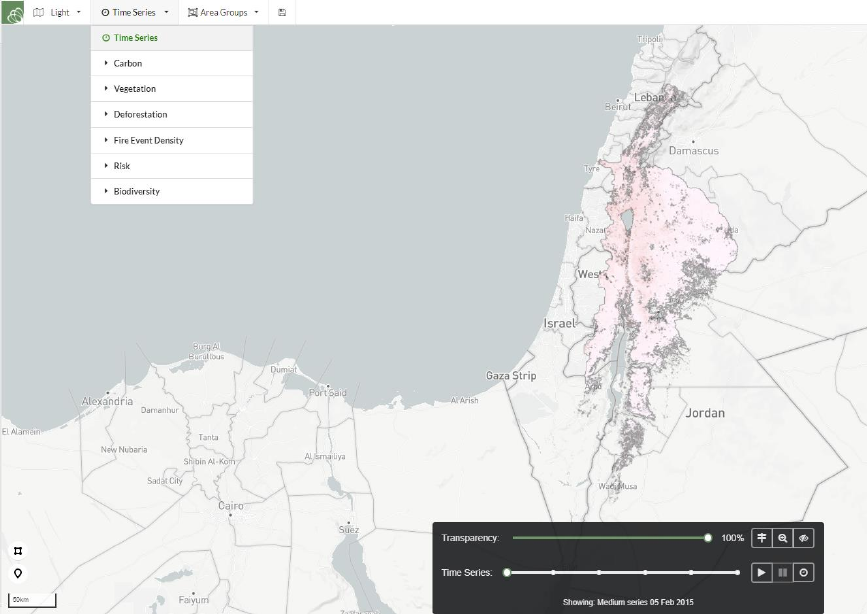Click the layer legend signpost icon
The height and width of the screenshot is (614, 867).
pos(761,538)
